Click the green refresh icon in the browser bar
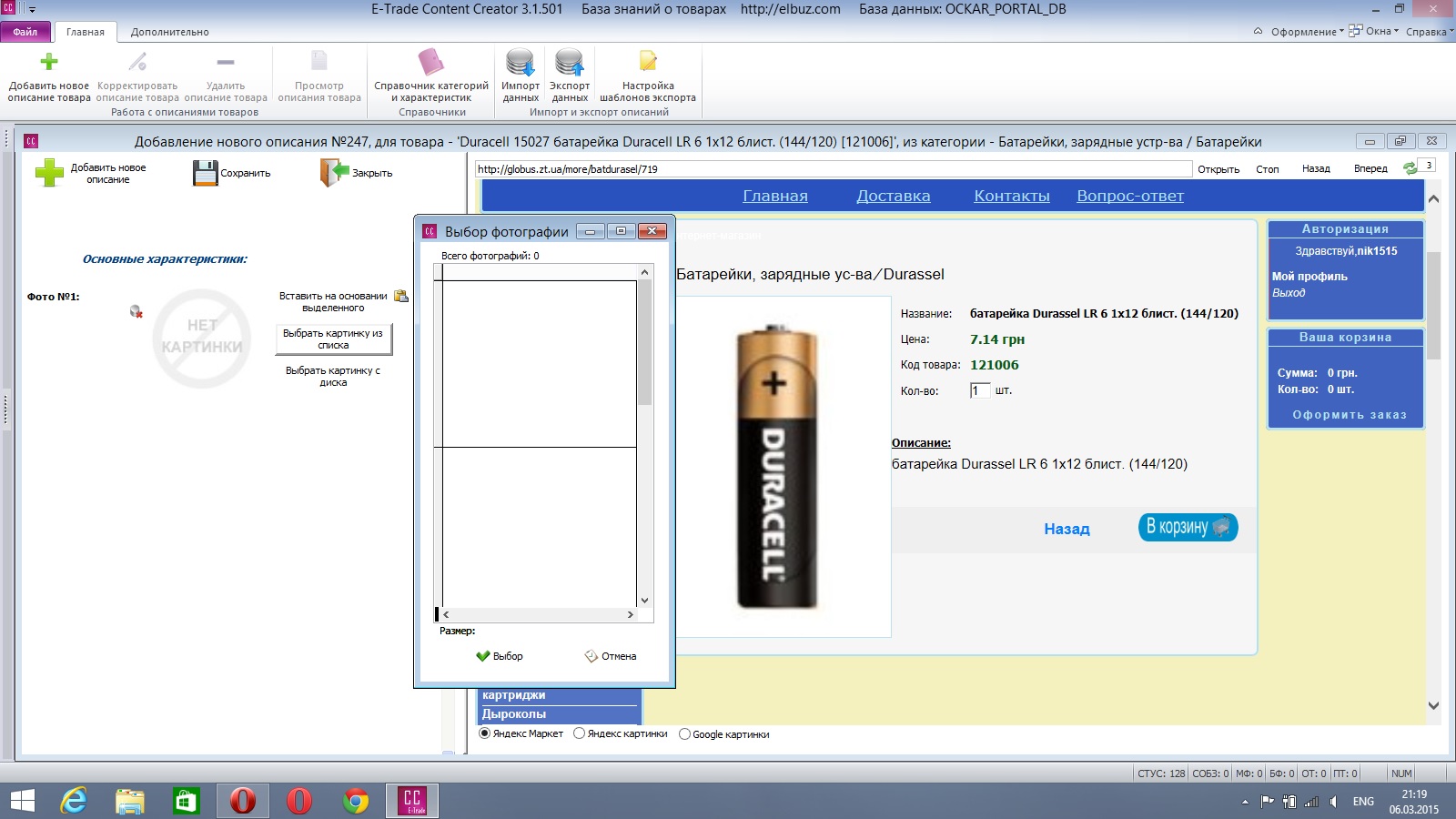 coord(1410,168)
